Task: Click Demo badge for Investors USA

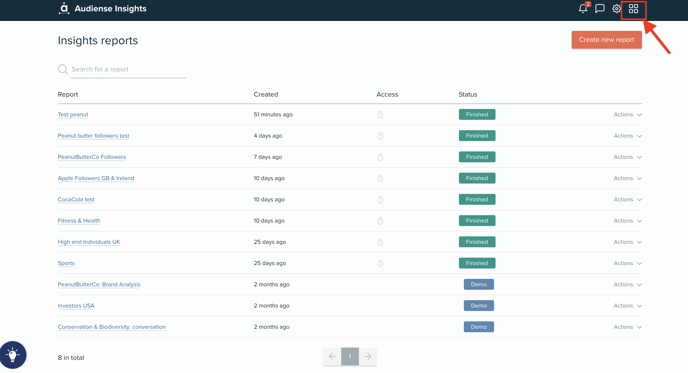Action: (x=479, y=306)
